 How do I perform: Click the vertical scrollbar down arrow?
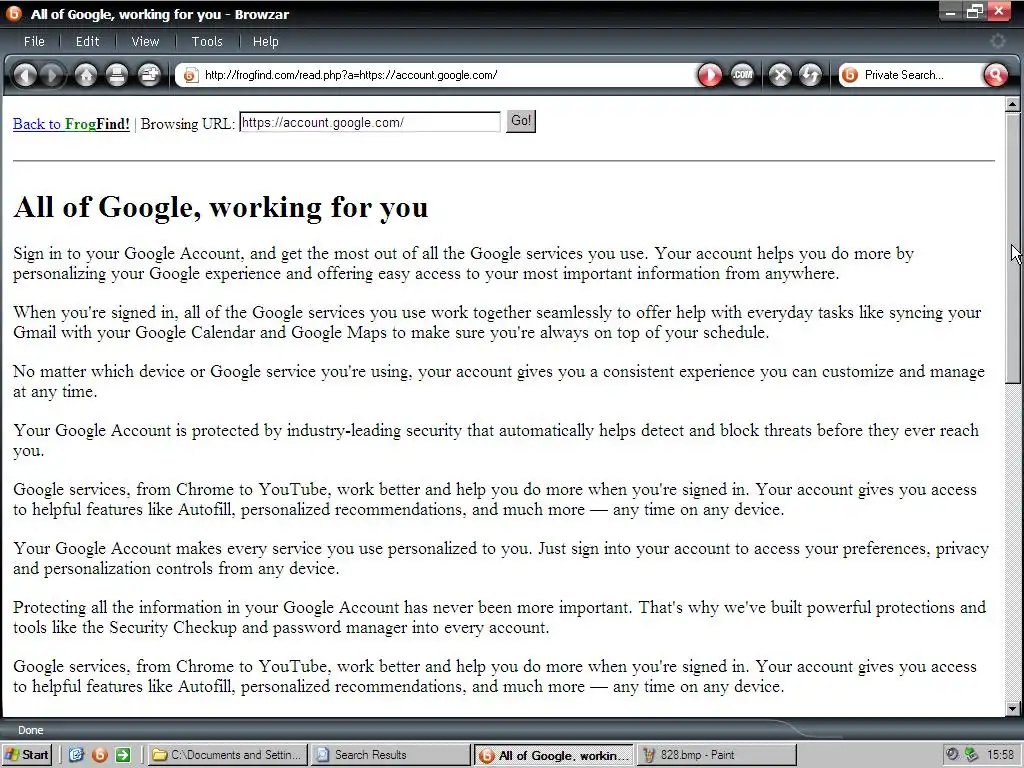coord(1013,709)
